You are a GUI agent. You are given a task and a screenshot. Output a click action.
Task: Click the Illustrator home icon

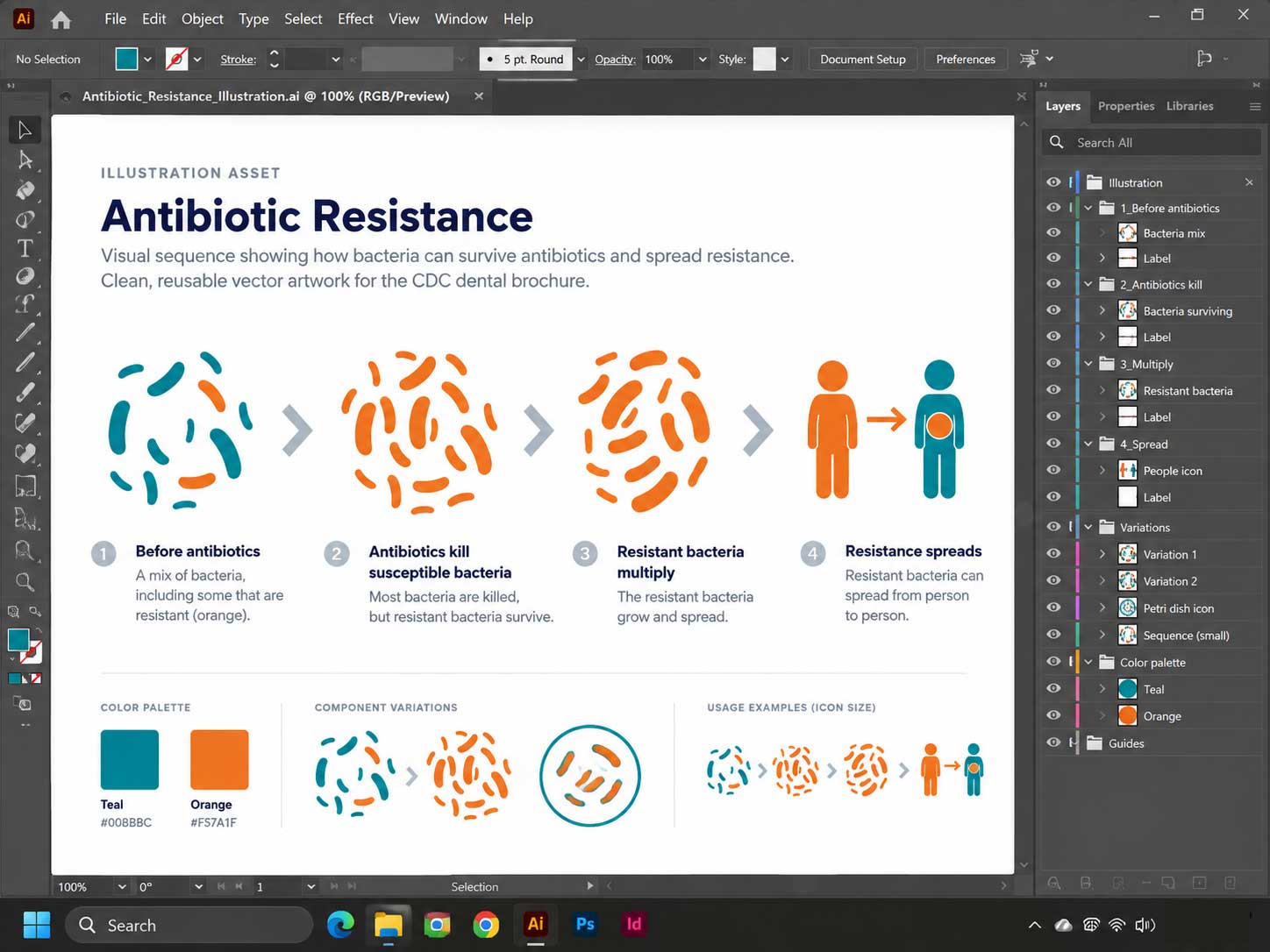coord(61,19)
